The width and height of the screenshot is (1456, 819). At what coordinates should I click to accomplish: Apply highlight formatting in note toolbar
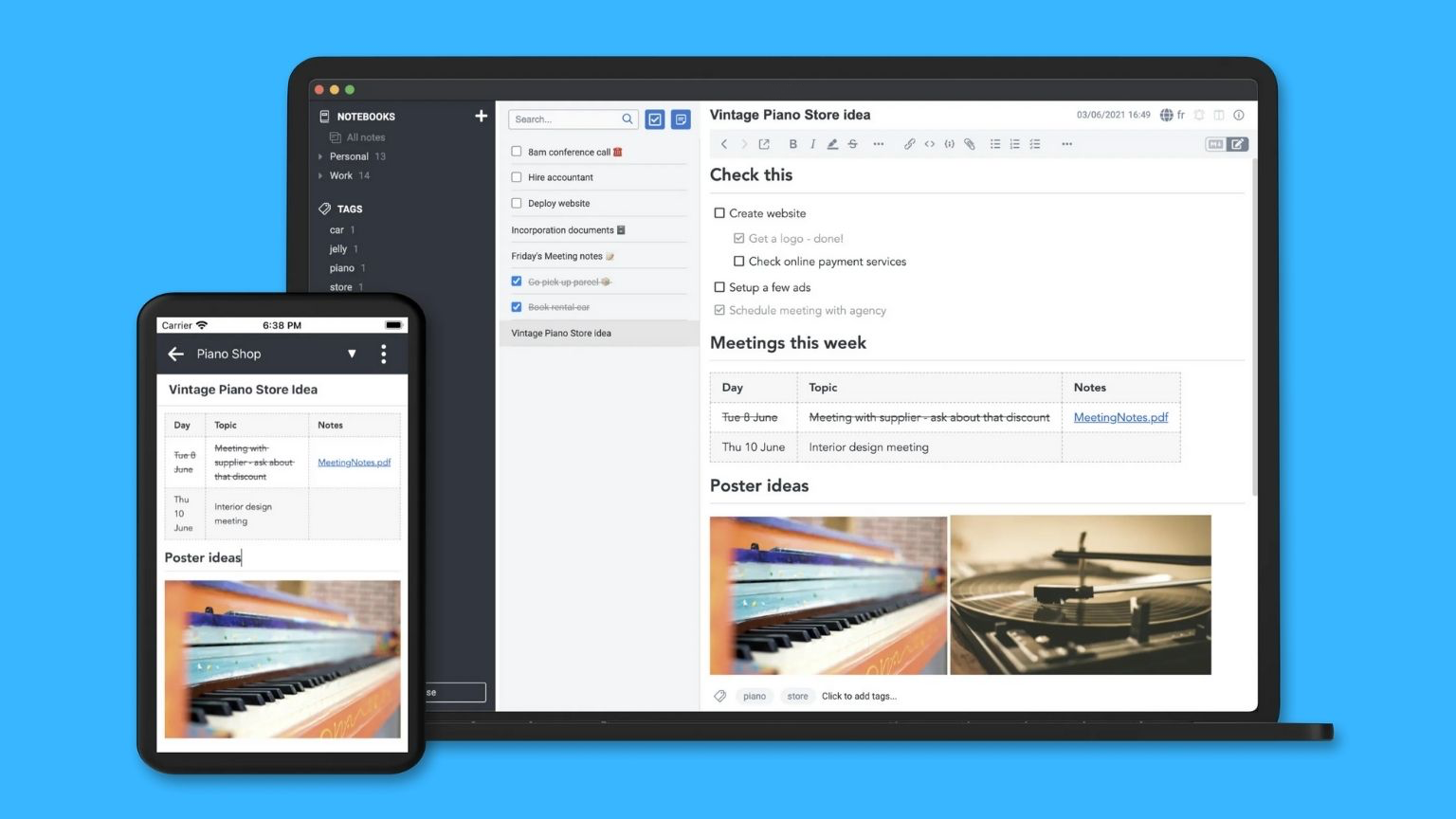tap(832, 144)
